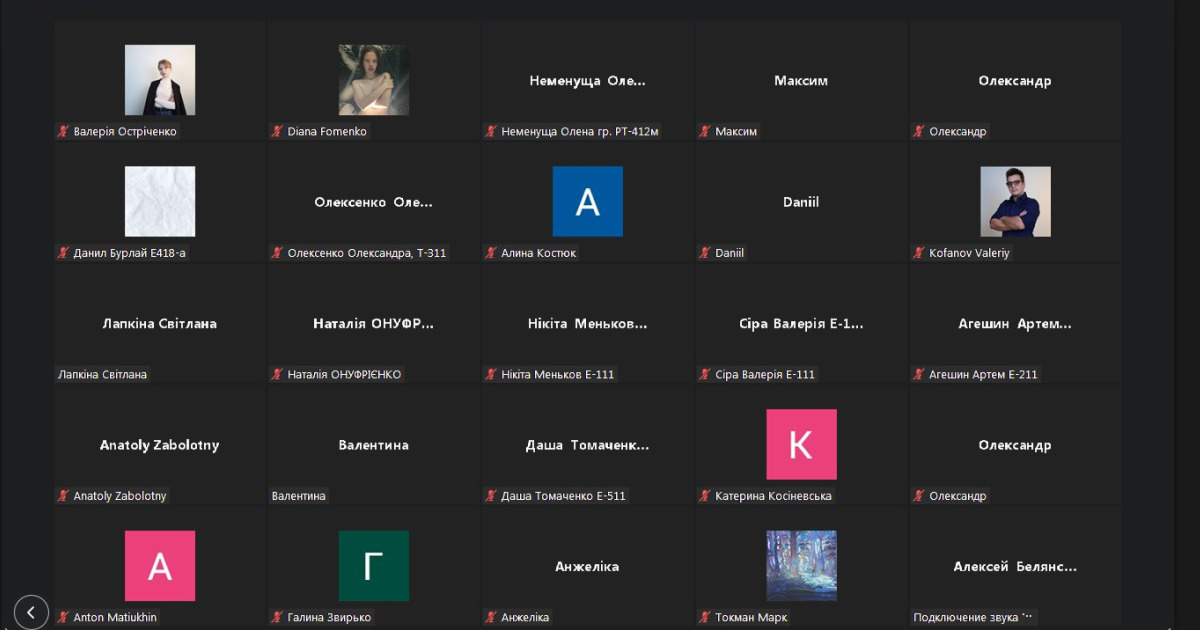Click Данил Бурлай's white paper avatar

tap(160, 201)
